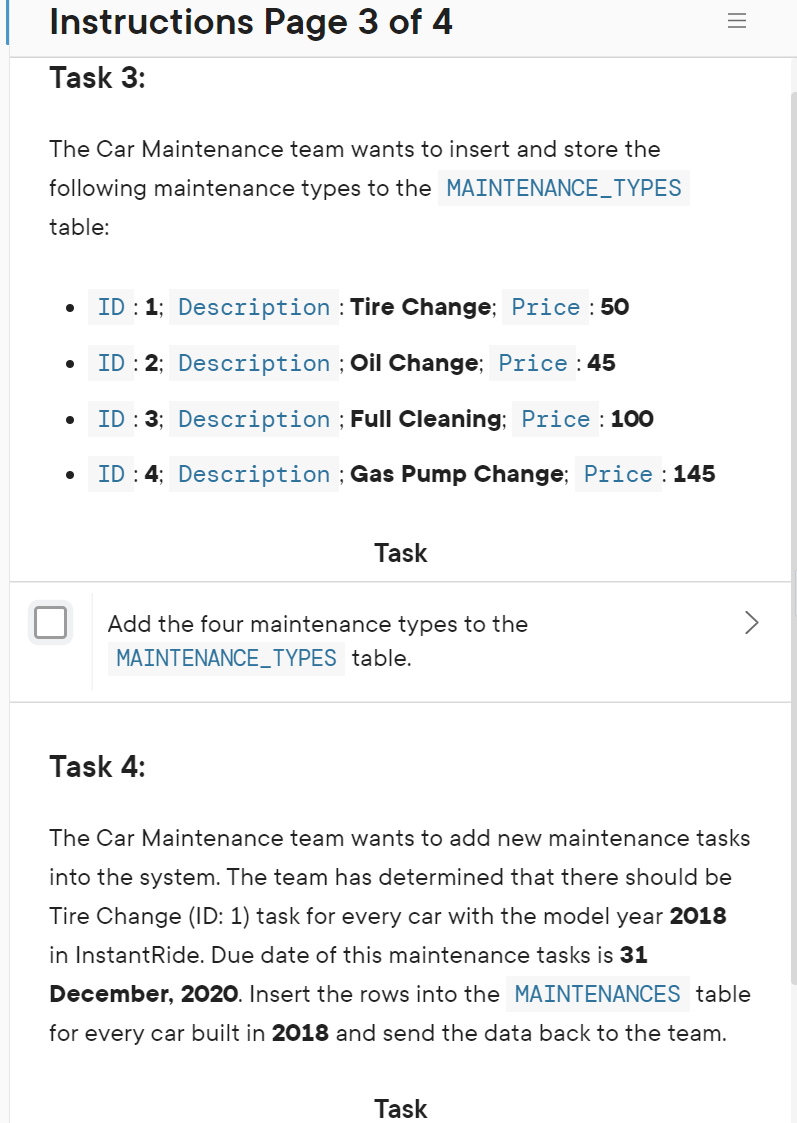
Task: Open task details via the right-pointing chevron
Action: (752, 622)
